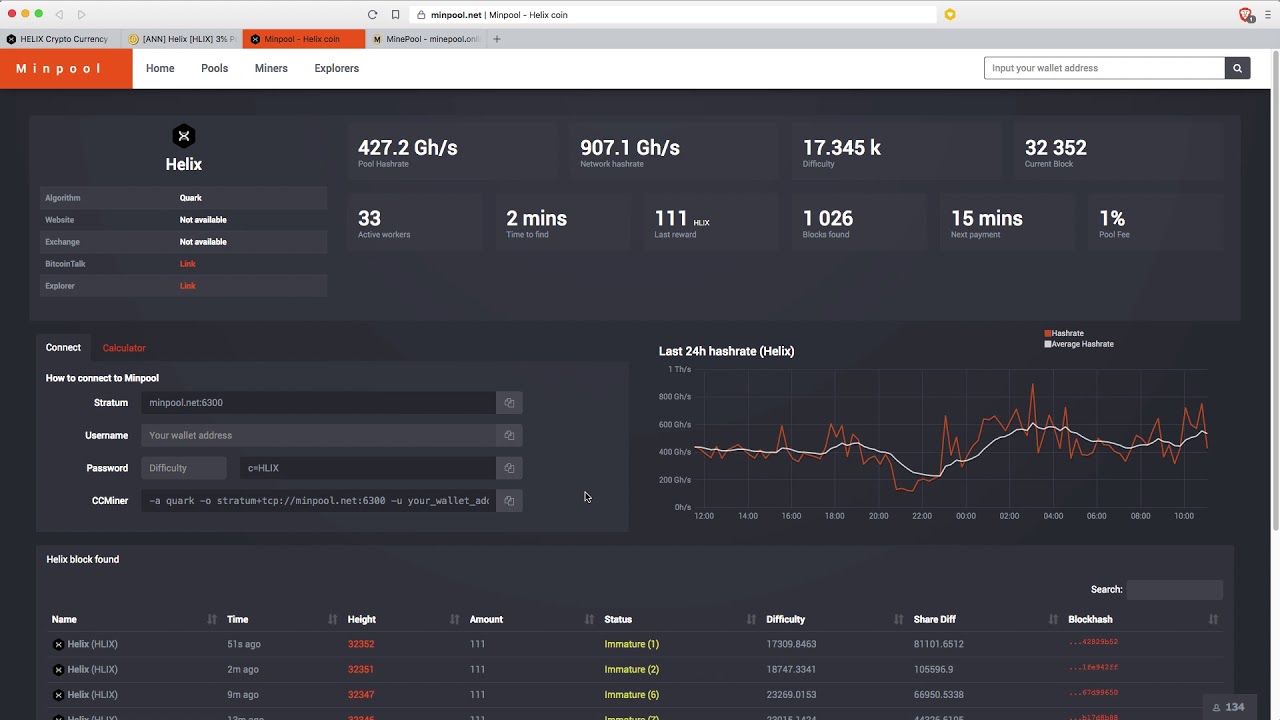1280x720 pixels.
Task: Click the c=HLIX password field
Action: (367, 468)
